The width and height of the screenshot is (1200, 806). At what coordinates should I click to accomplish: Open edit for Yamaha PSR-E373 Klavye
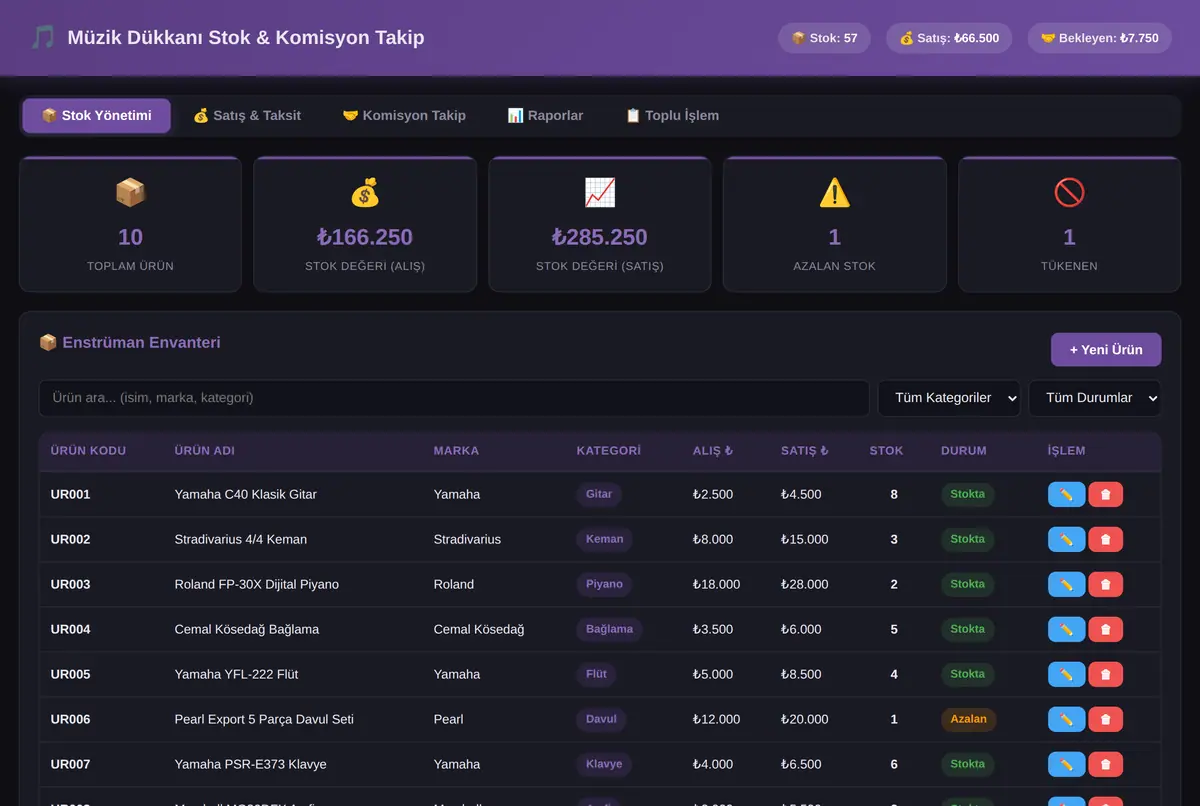click(1066, 764)
